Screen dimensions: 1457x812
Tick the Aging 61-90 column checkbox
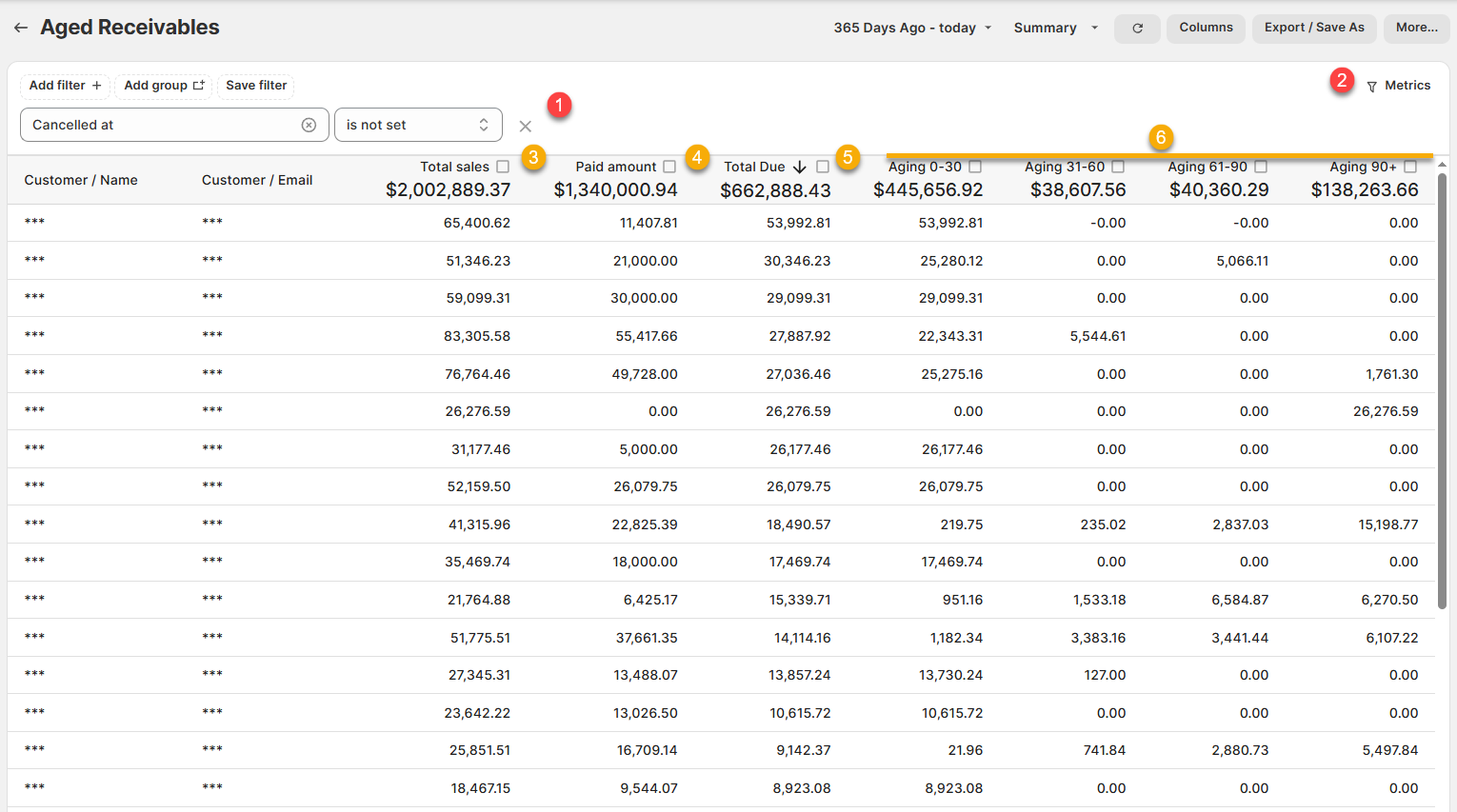(x=1261, y=167)
